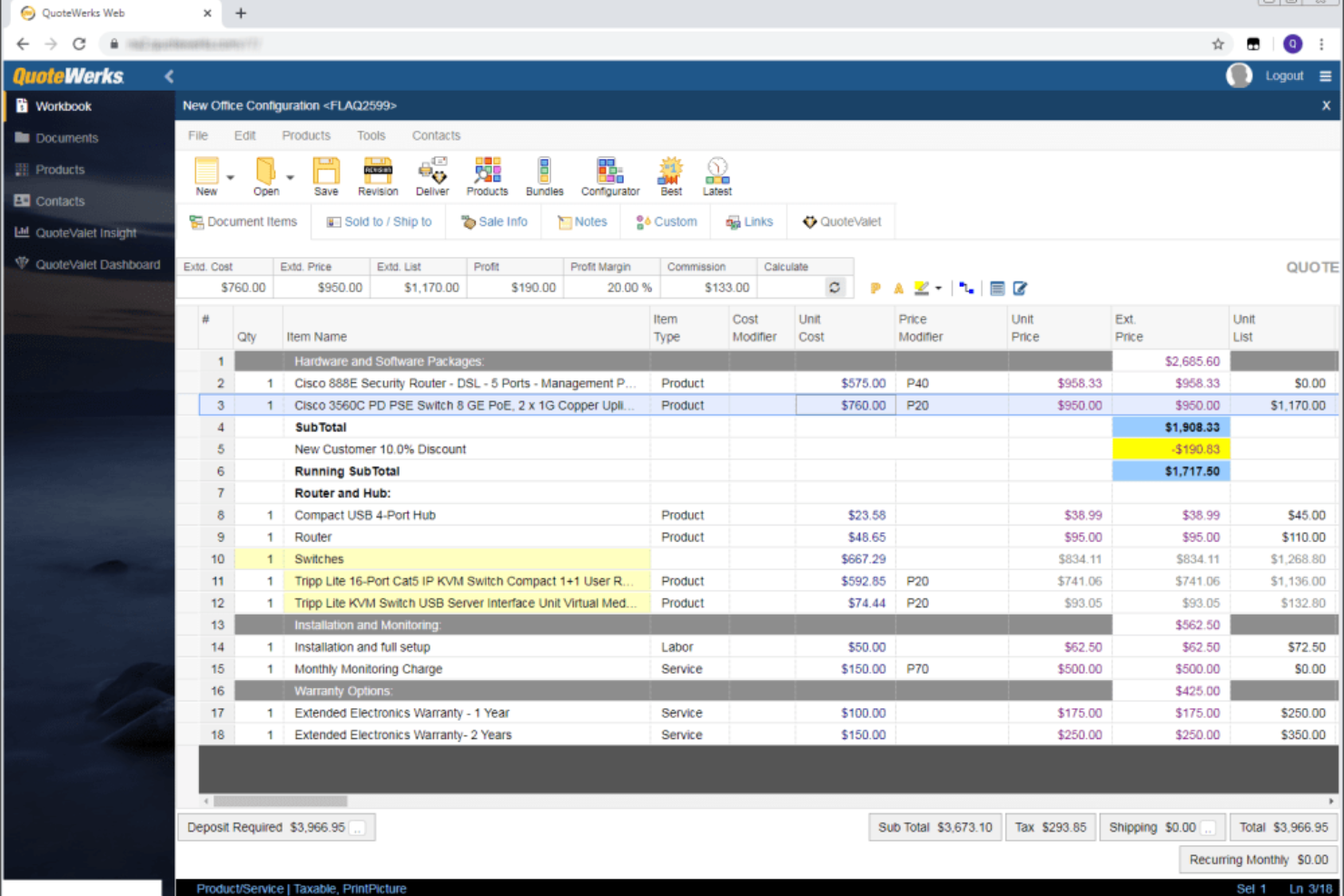
Task: Open the Open document dropdown arrow
Action: coord(291,177)
